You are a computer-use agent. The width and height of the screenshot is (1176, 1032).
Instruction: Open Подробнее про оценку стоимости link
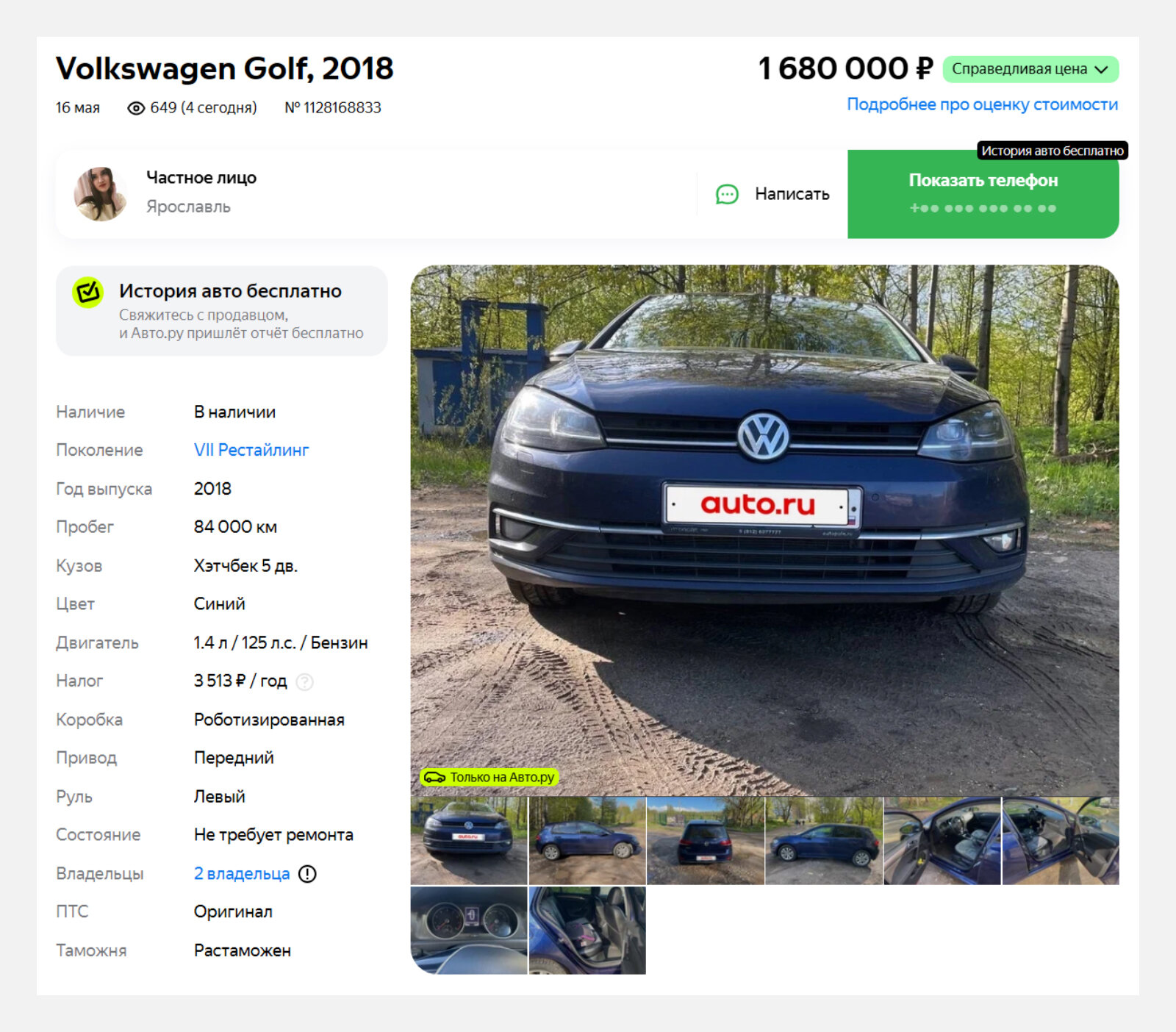click(983, 104)
